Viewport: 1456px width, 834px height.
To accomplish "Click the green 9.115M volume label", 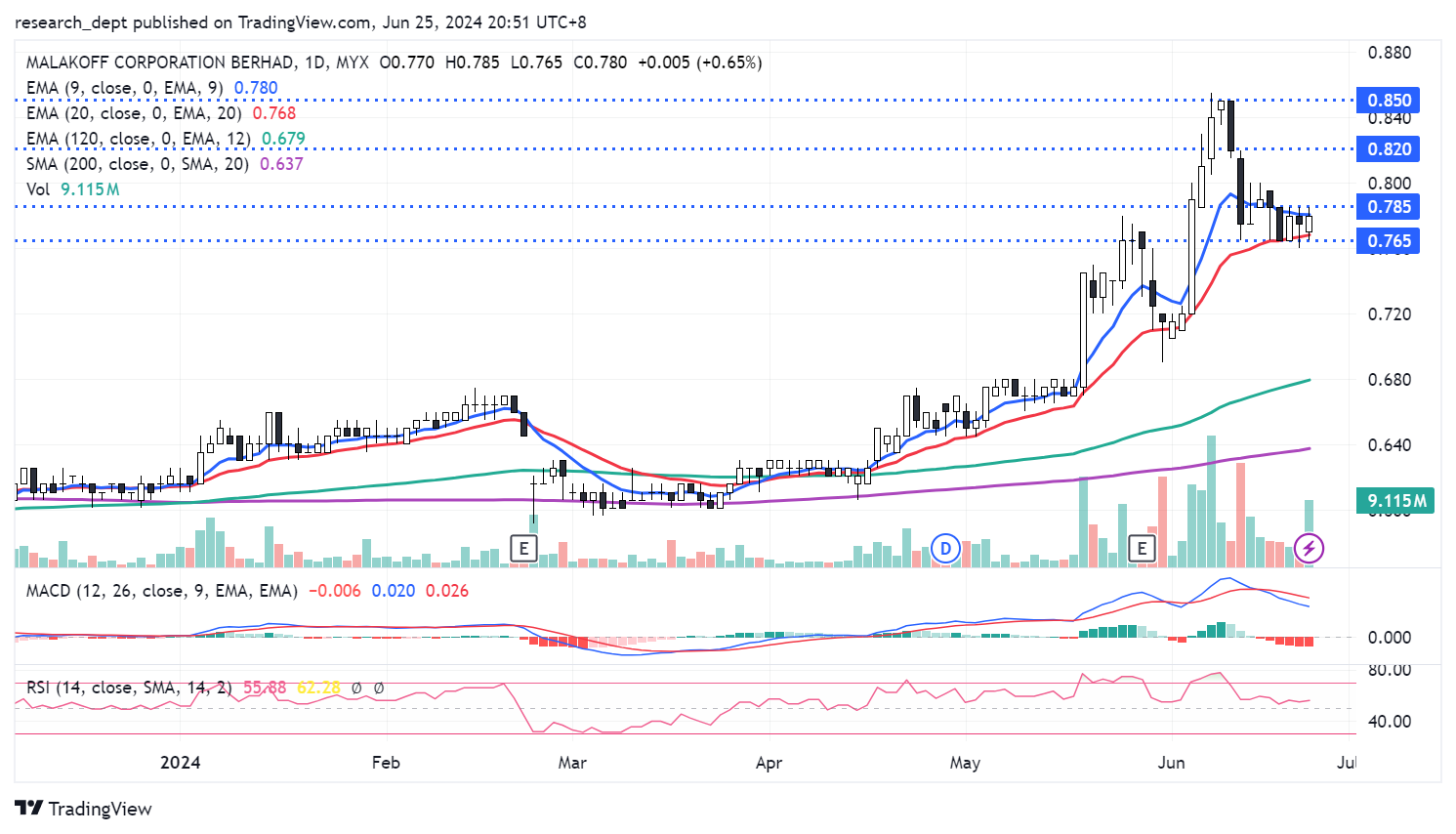I will [x=1394, y=501].
